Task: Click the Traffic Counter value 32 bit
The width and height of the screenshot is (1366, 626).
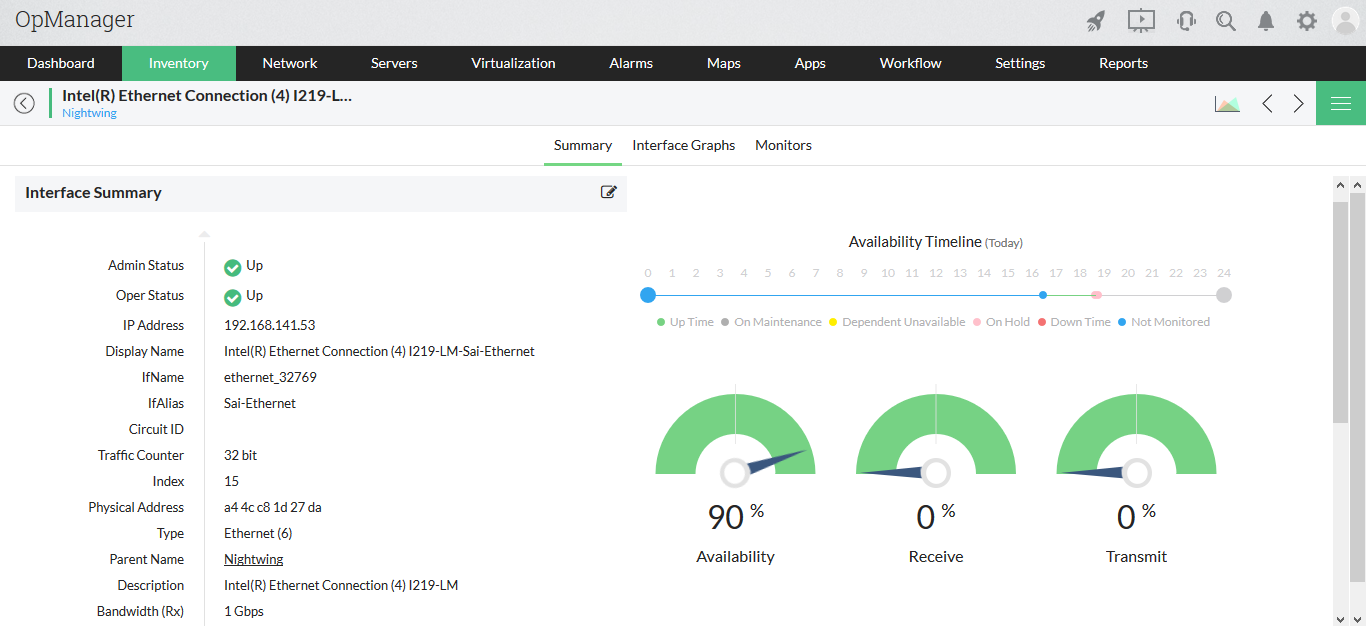Action: point(241,455)
